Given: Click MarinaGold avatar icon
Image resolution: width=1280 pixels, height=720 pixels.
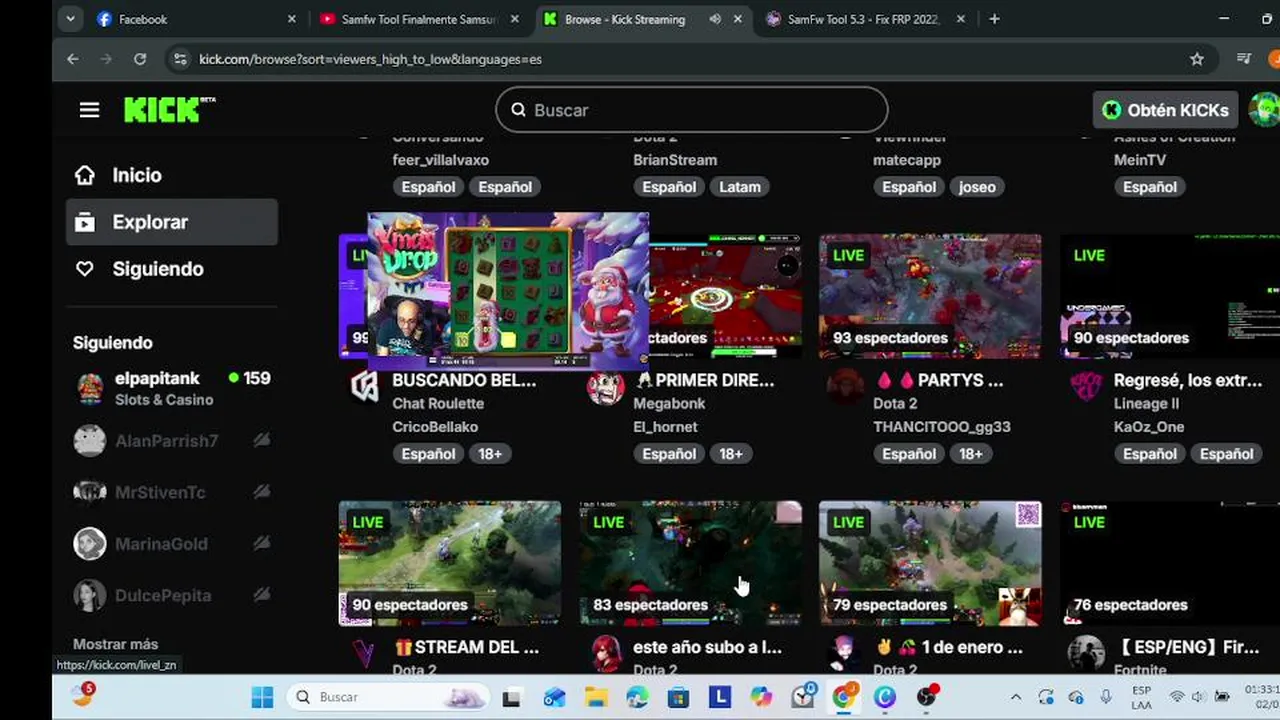Looking at the screenshot, I should click(x=90, y=543).
